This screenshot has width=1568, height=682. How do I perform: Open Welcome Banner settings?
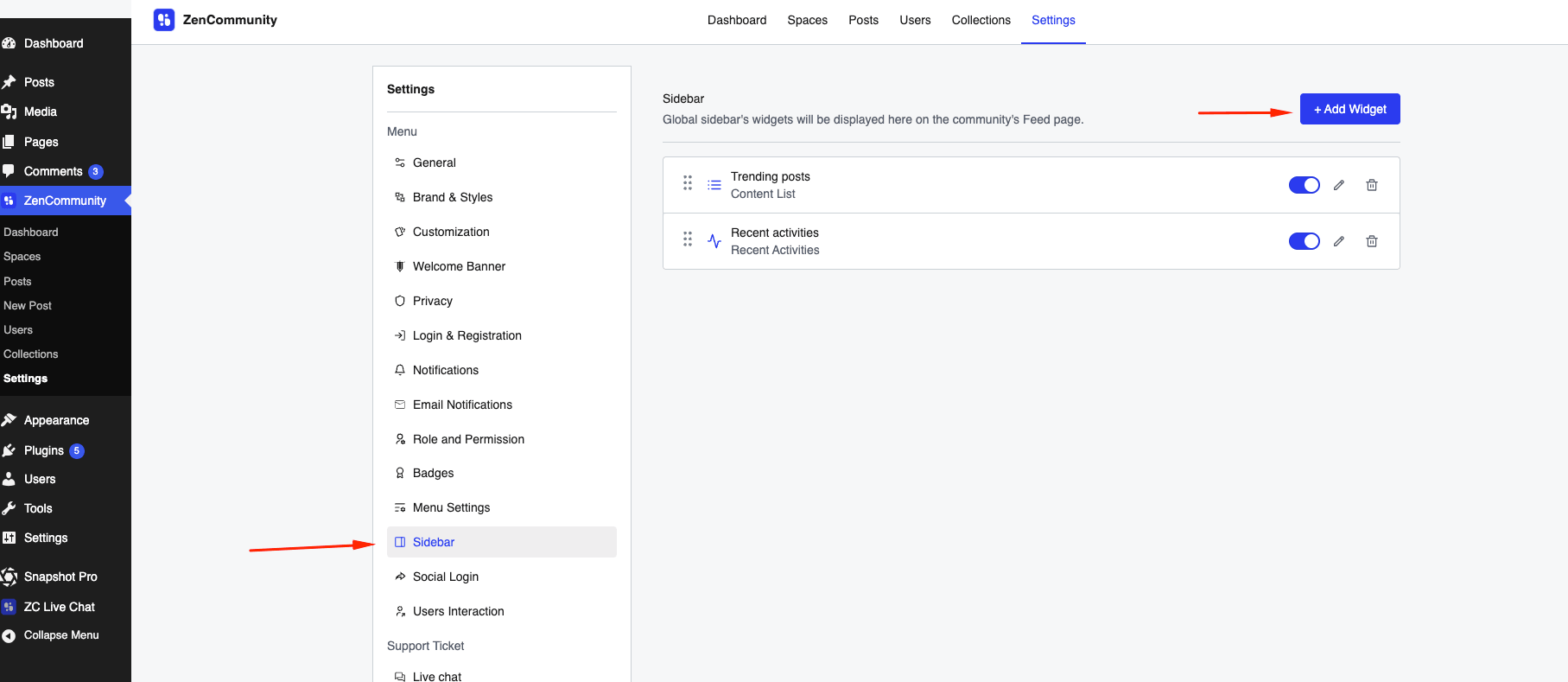coord(502,266)
